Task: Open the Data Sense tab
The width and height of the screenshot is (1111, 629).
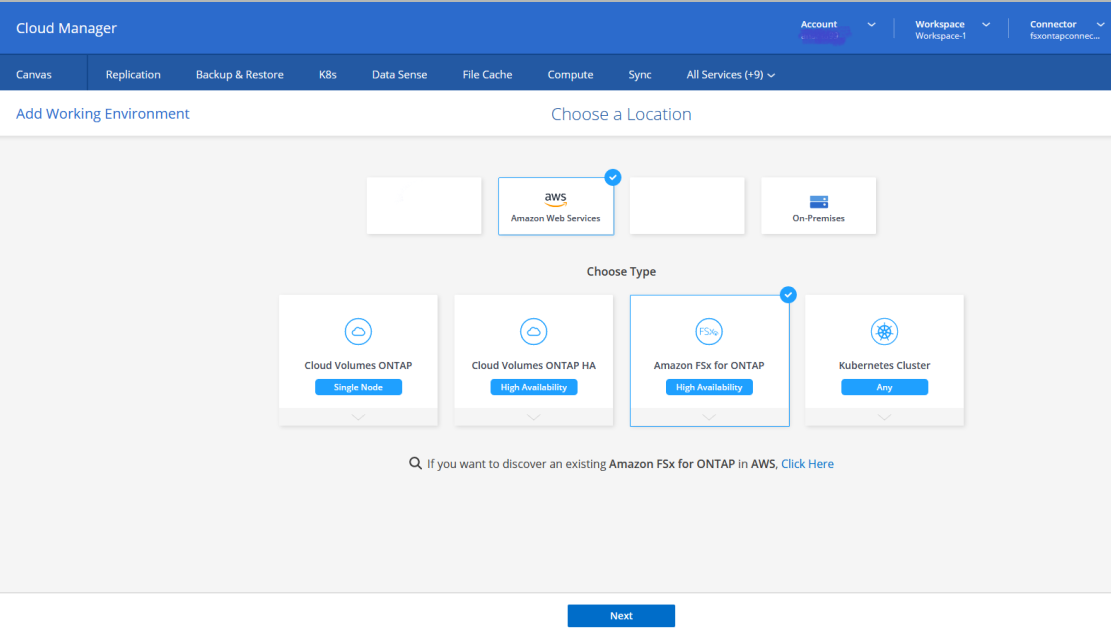Action: pyautogui.click(x=399, y=73)
